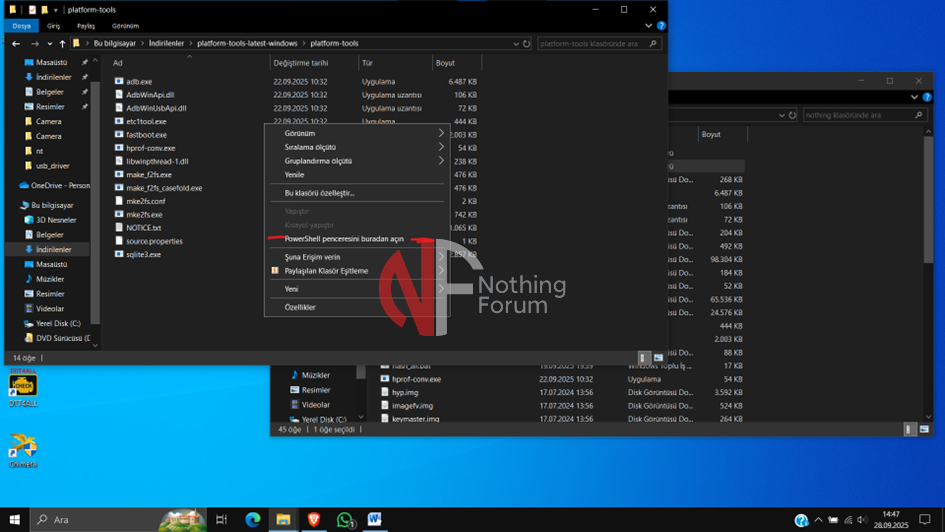Choose 'PowerShell penceresini buradan açın' from context menu
The height and width of the screenshot is (532, 945).
(x=344, y=239)
